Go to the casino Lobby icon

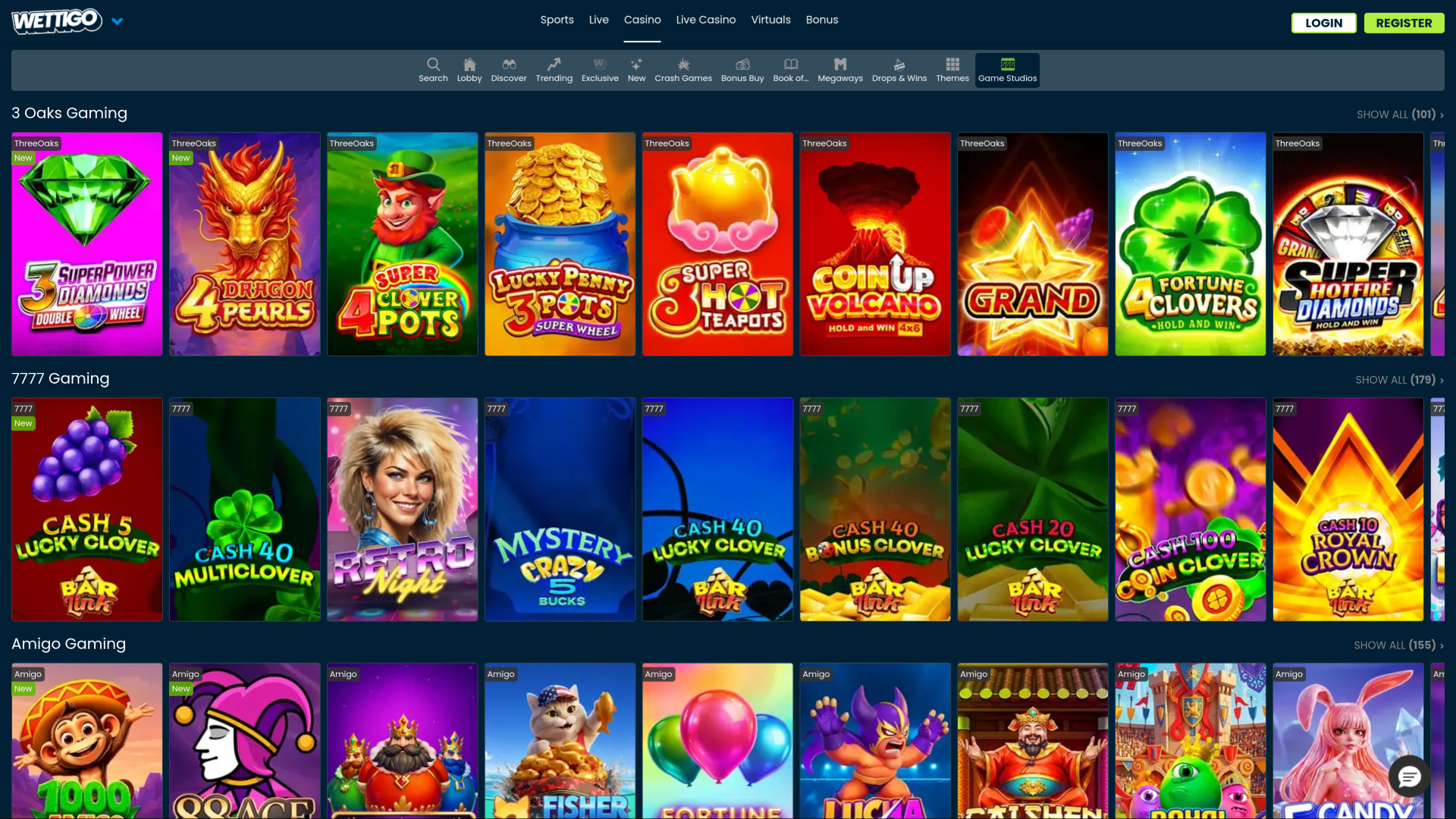(469, 70)
